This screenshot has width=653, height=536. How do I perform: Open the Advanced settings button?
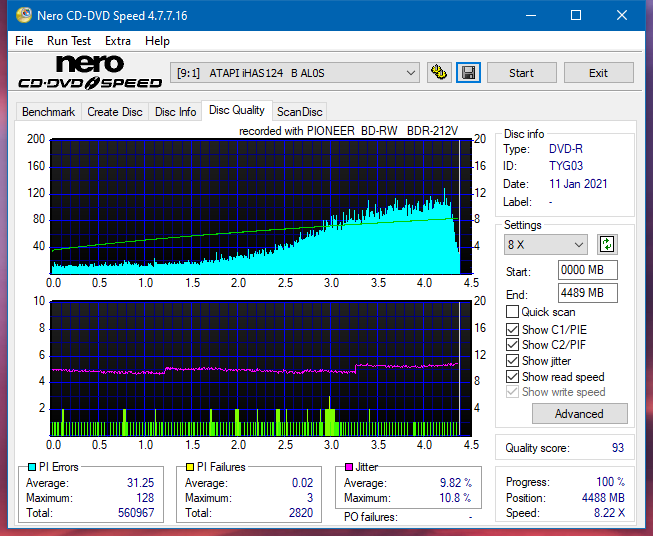(579, 414)
